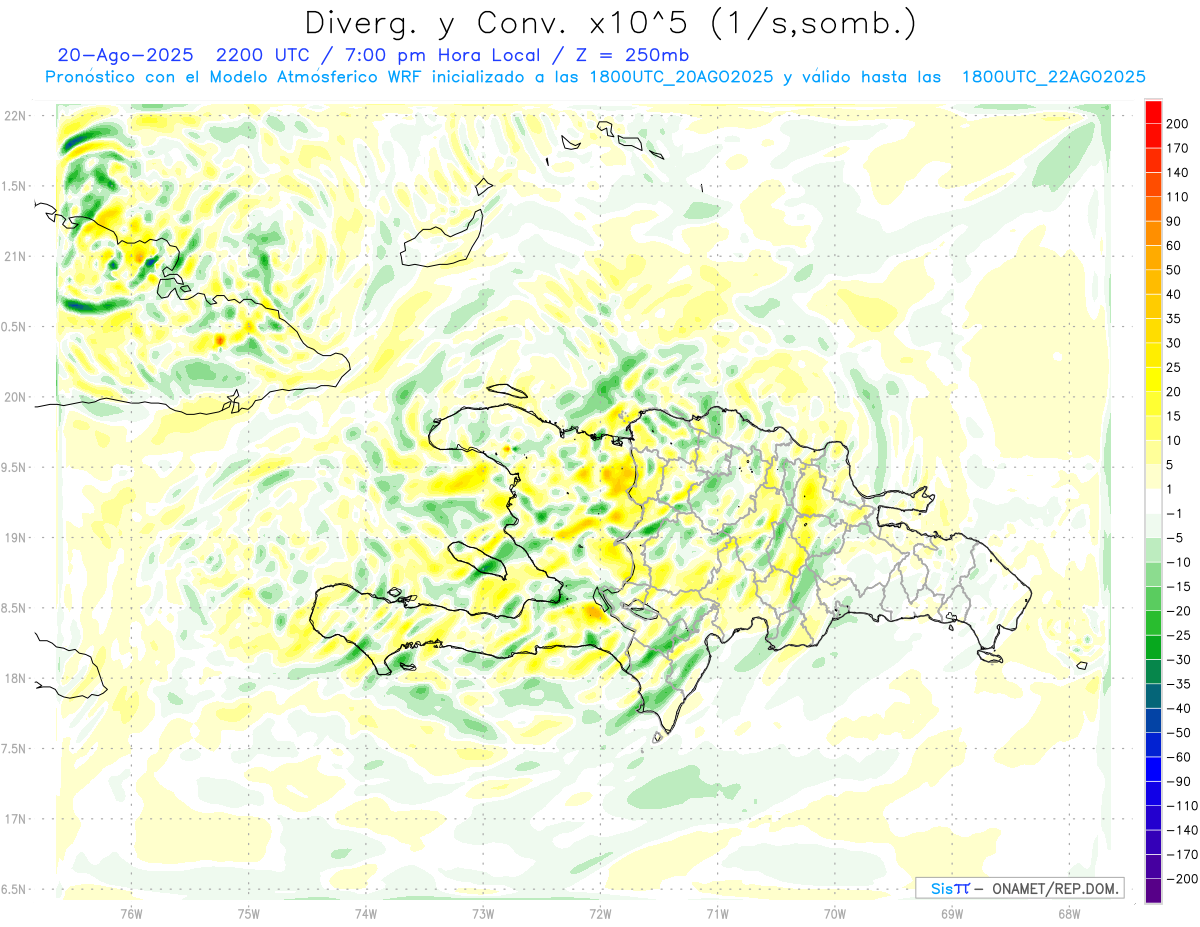Click the '-200' colorbar value

click(1181, 878)
